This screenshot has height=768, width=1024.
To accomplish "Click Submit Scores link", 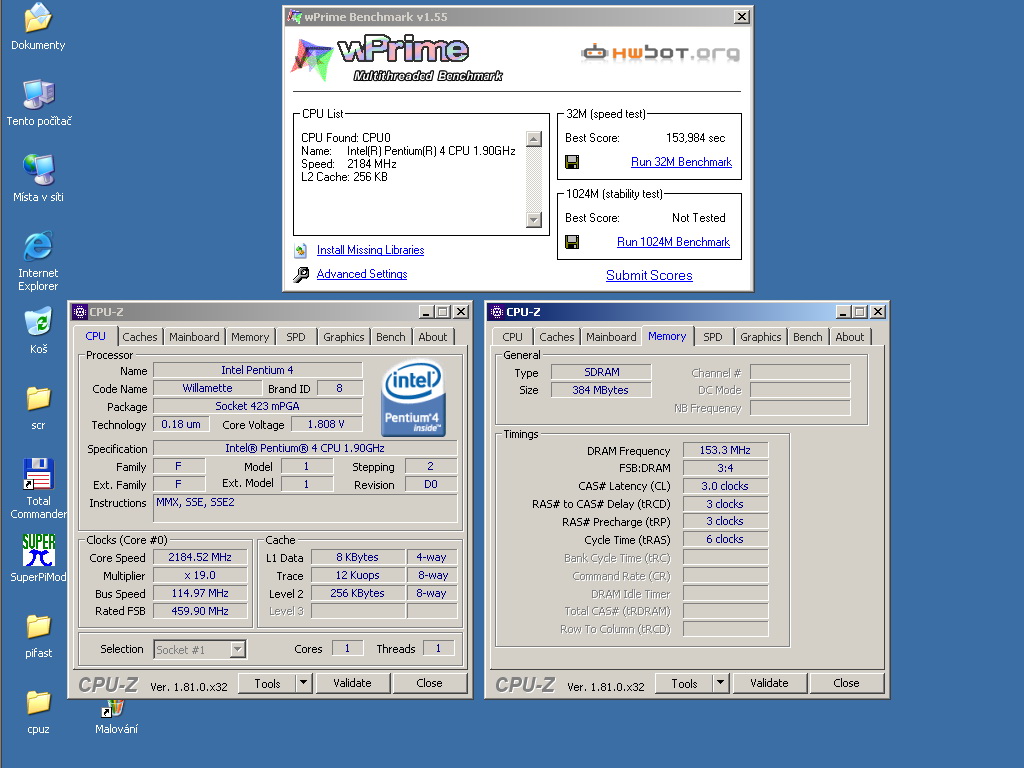I will (649, 276).
